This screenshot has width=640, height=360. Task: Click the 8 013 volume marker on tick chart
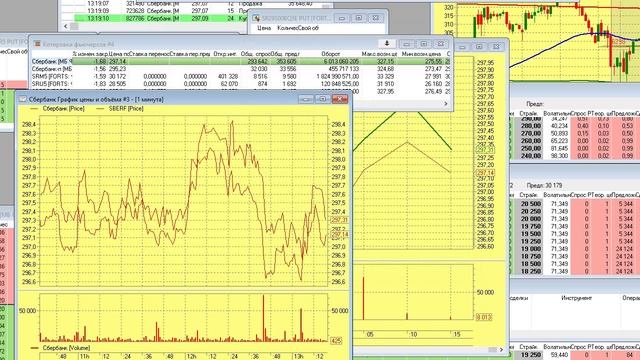pyautogui.click(x=484, y=317)
